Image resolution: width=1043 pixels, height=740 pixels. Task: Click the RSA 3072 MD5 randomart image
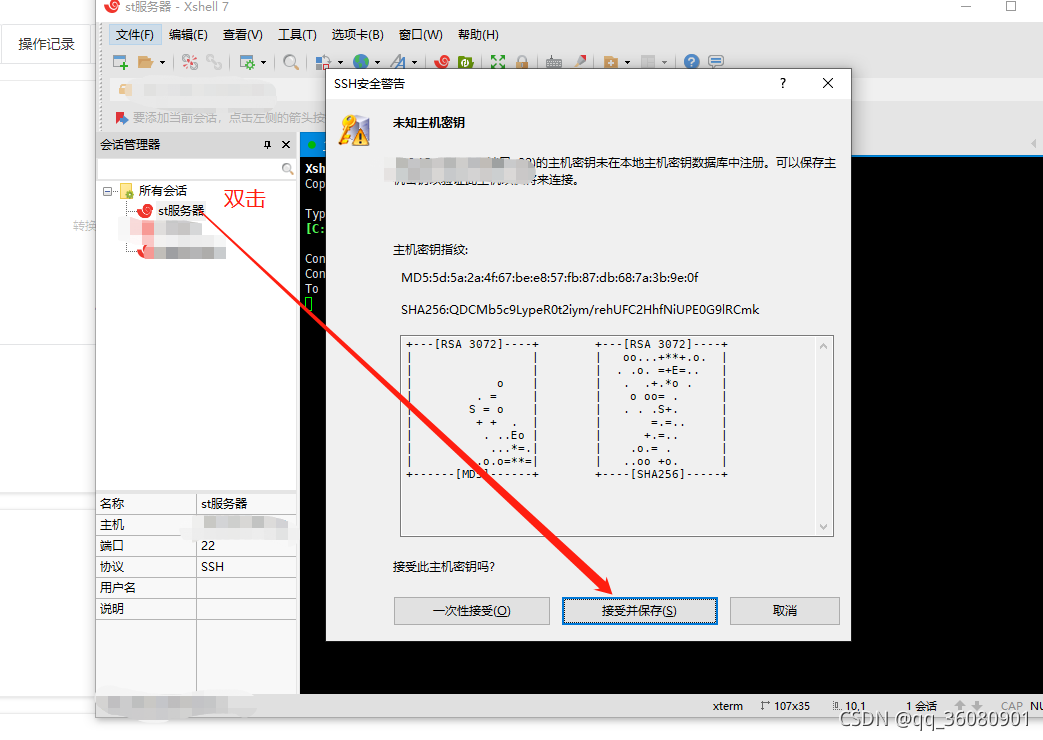point(472,409)
